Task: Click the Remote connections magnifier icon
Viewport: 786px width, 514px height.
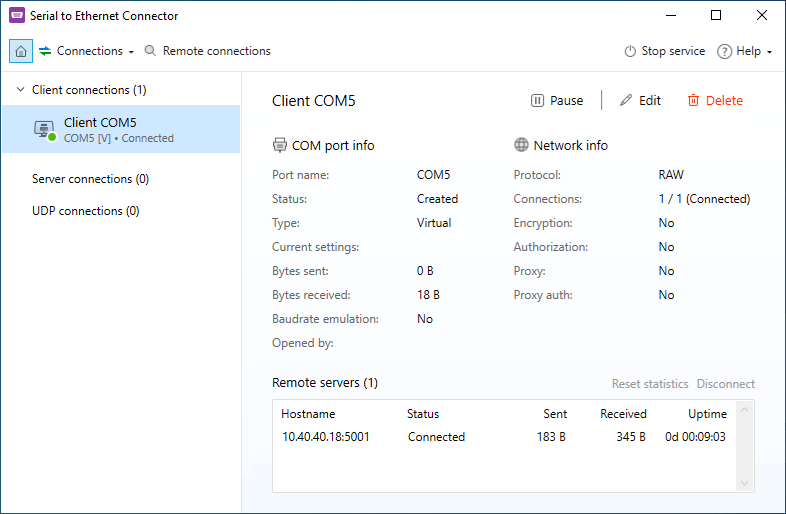Action: [x=150, y=51]
